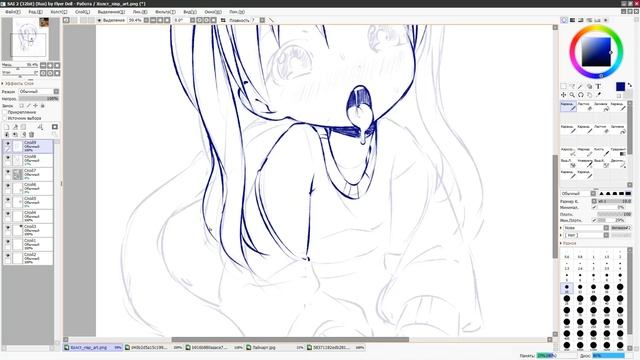Expand the brush shape row
640x360 pixels.
tap(561, 228)
